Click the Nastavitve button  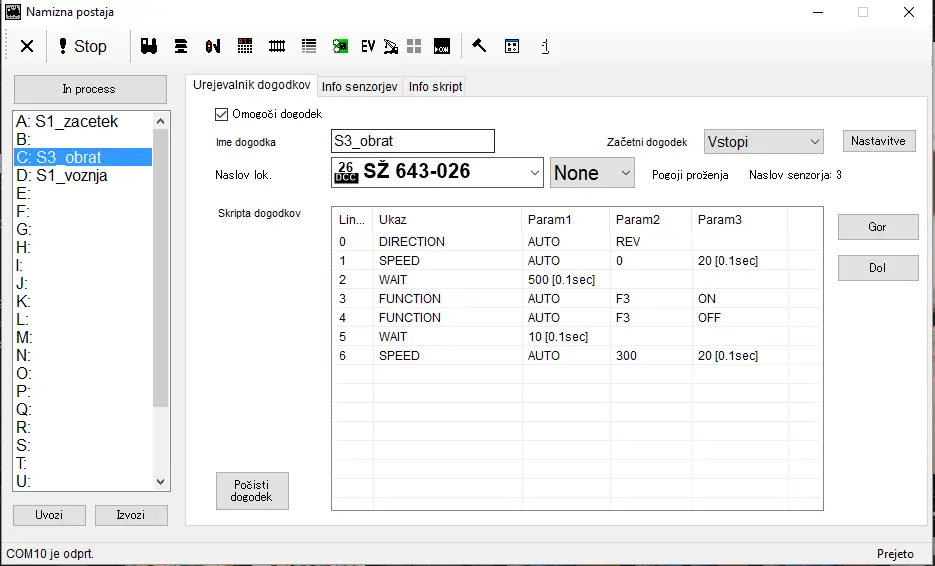tap(878, 141)
